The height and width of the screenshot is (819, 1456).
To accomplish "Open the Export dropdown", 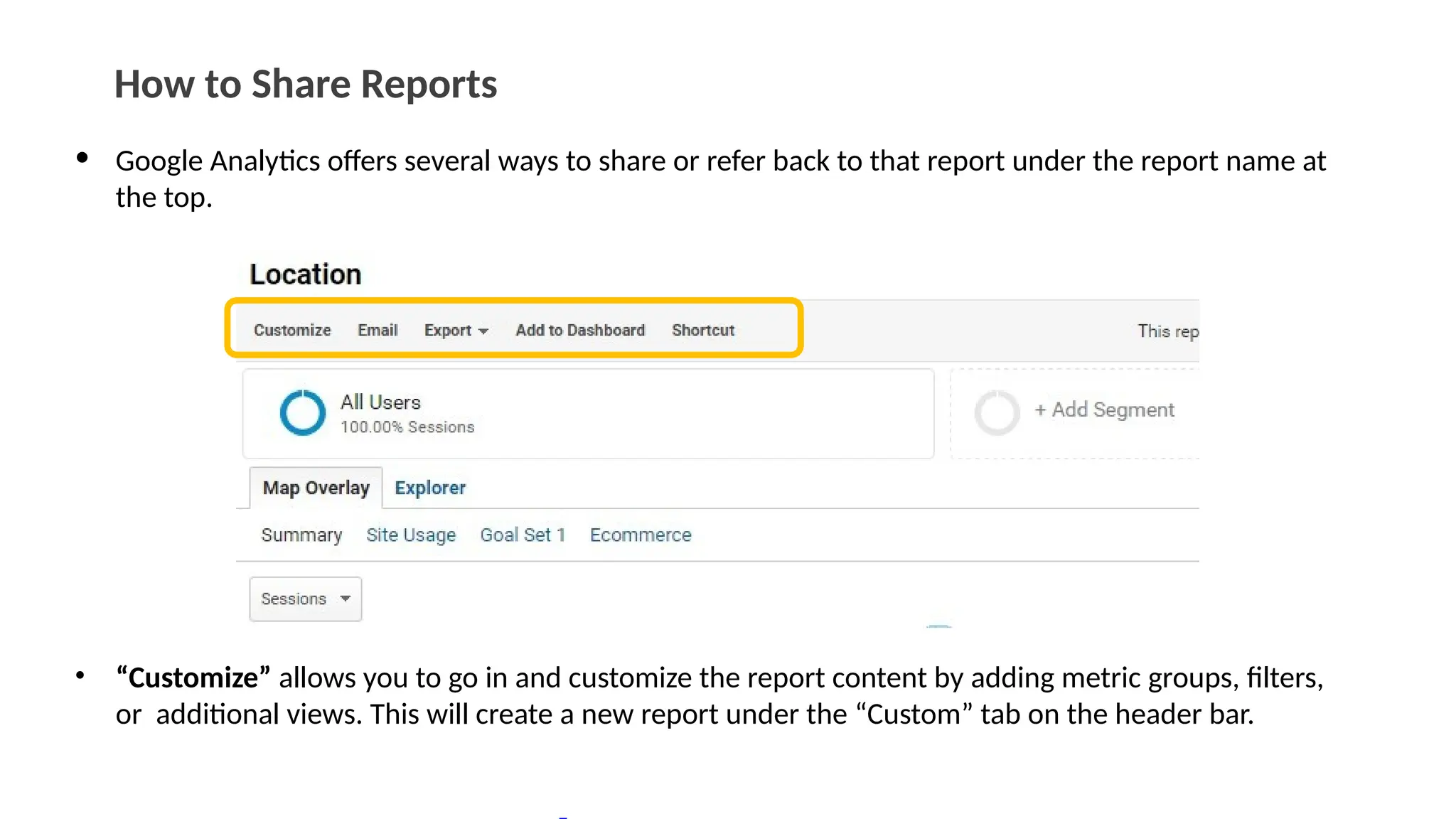I will pyautogui.click(x=456, y=331).
